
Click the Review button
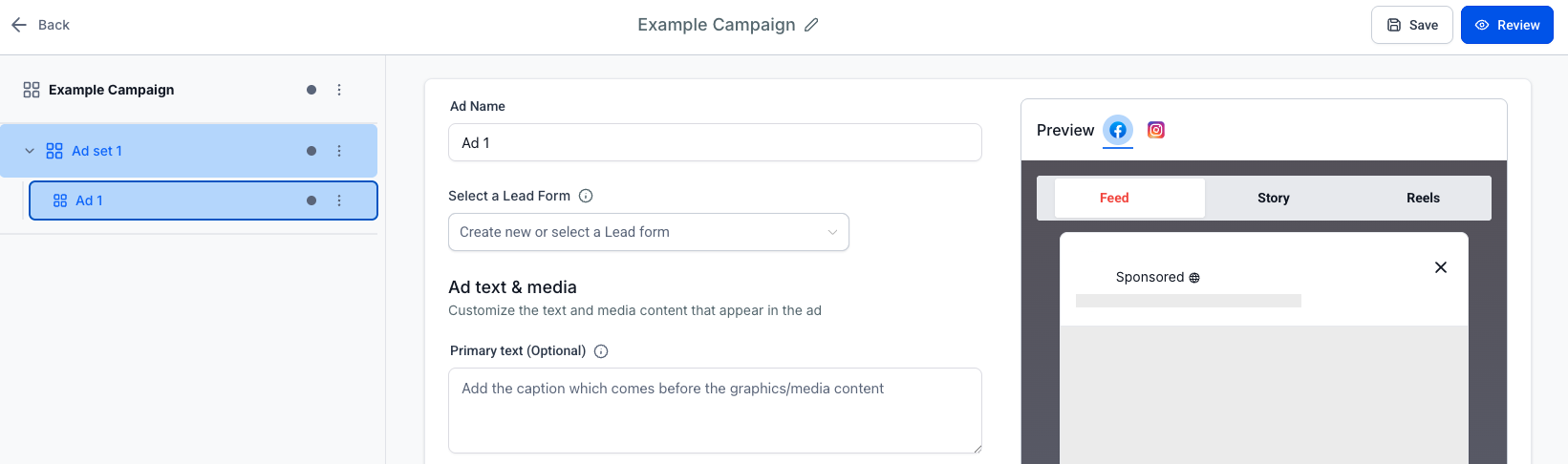[1506, 25]
